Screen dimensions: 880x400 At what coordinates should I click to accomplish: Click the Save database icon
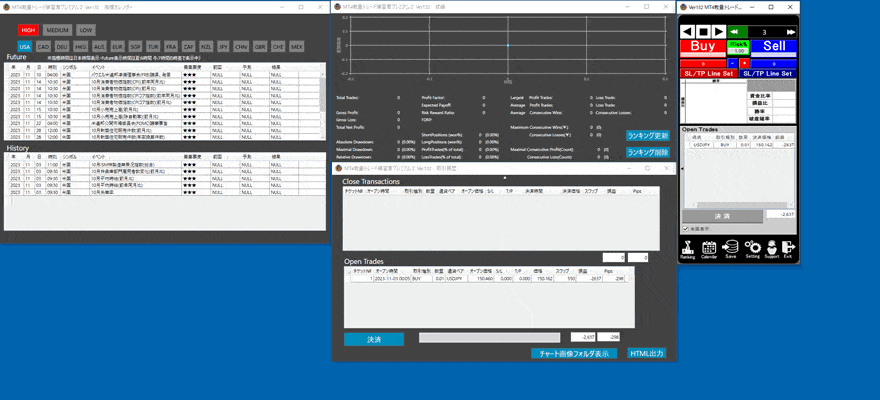click(x=731, y=248)
